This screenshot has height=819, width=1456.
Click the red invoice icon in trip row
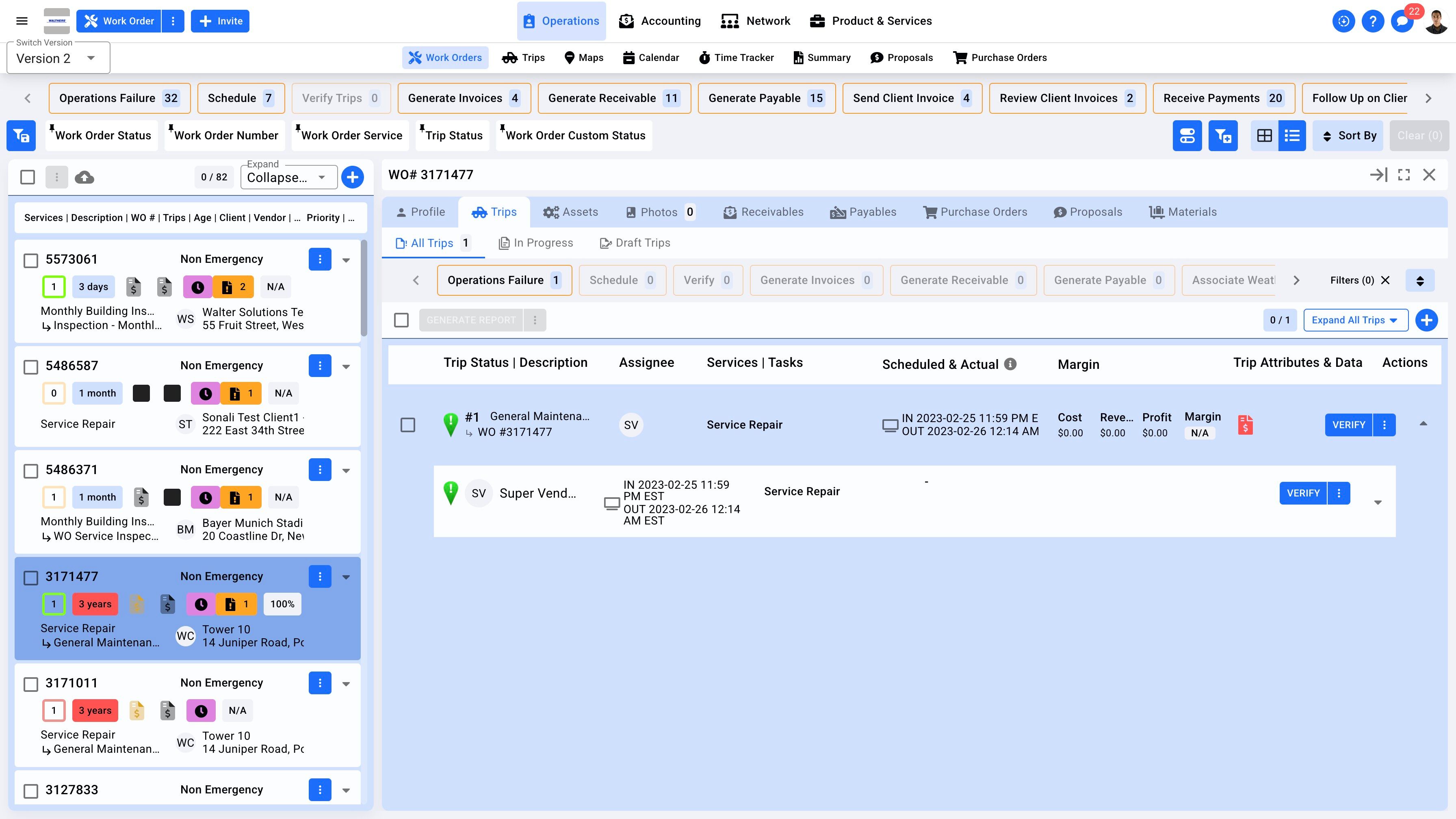pyautogui.click(x=1245, y=425)
